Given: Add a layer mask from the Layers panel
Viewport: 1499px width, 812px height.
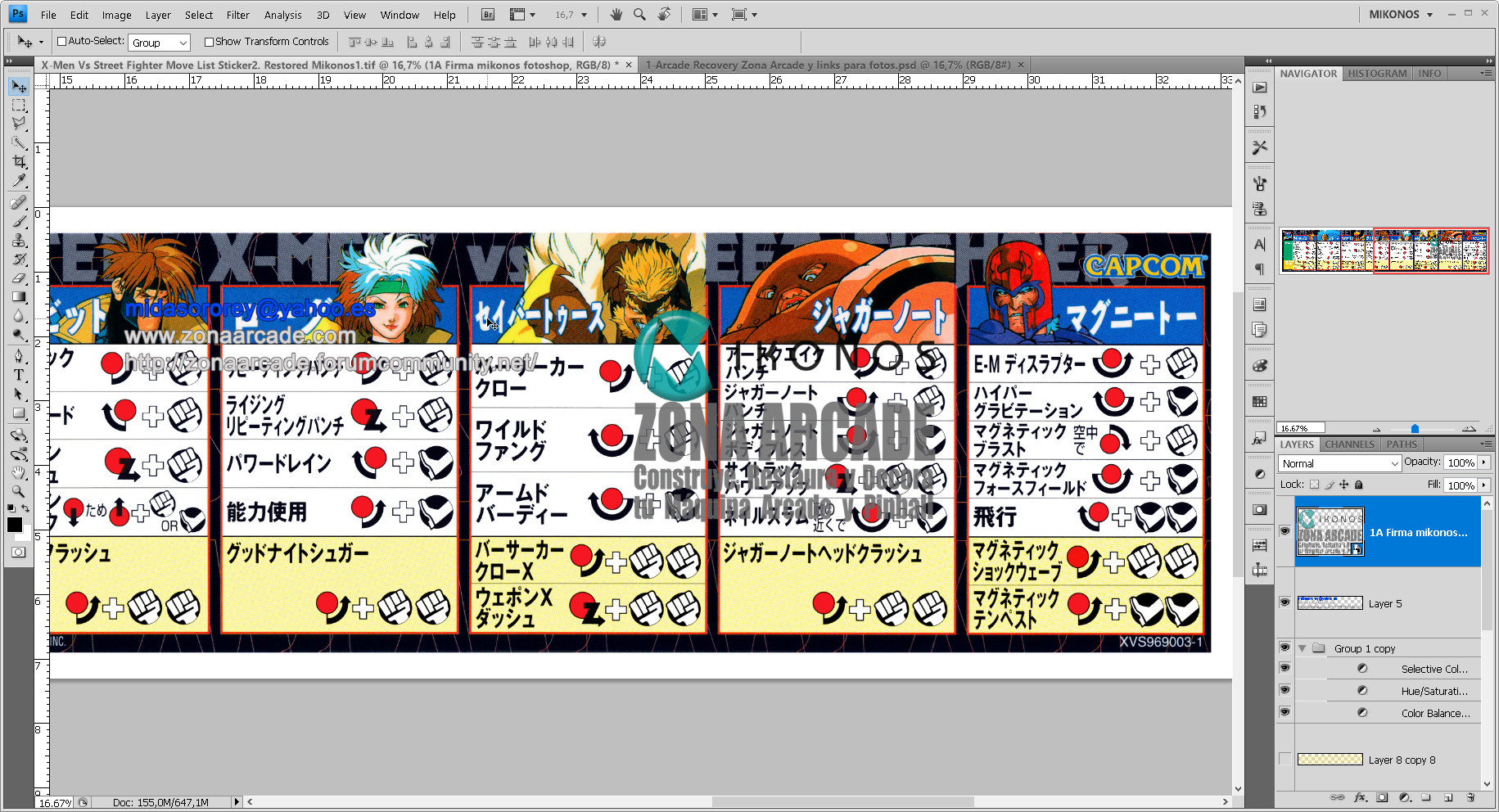Looking at the screenshot, I should (x=1382, y=796).
